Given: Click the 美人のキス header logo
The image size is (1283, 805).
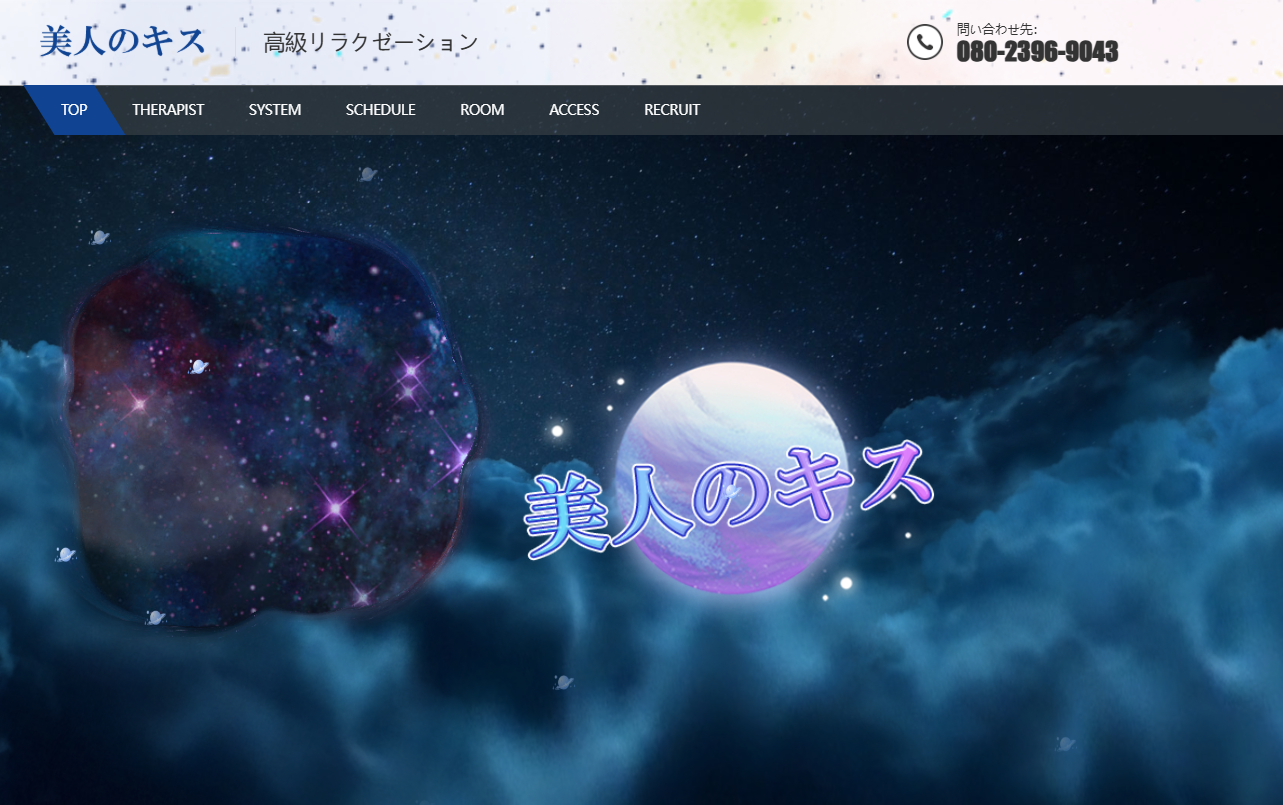Looking at the screenshot, I should click(x=122, y=42).
